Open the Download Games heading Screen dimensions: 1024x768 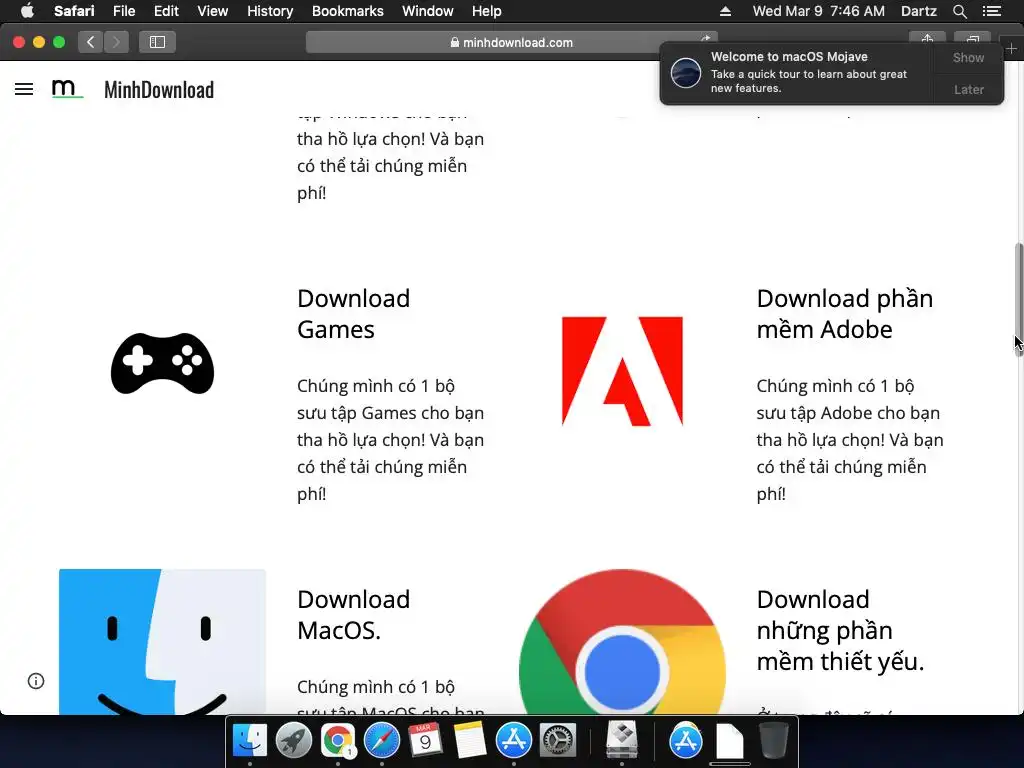(x=353, y=314)
